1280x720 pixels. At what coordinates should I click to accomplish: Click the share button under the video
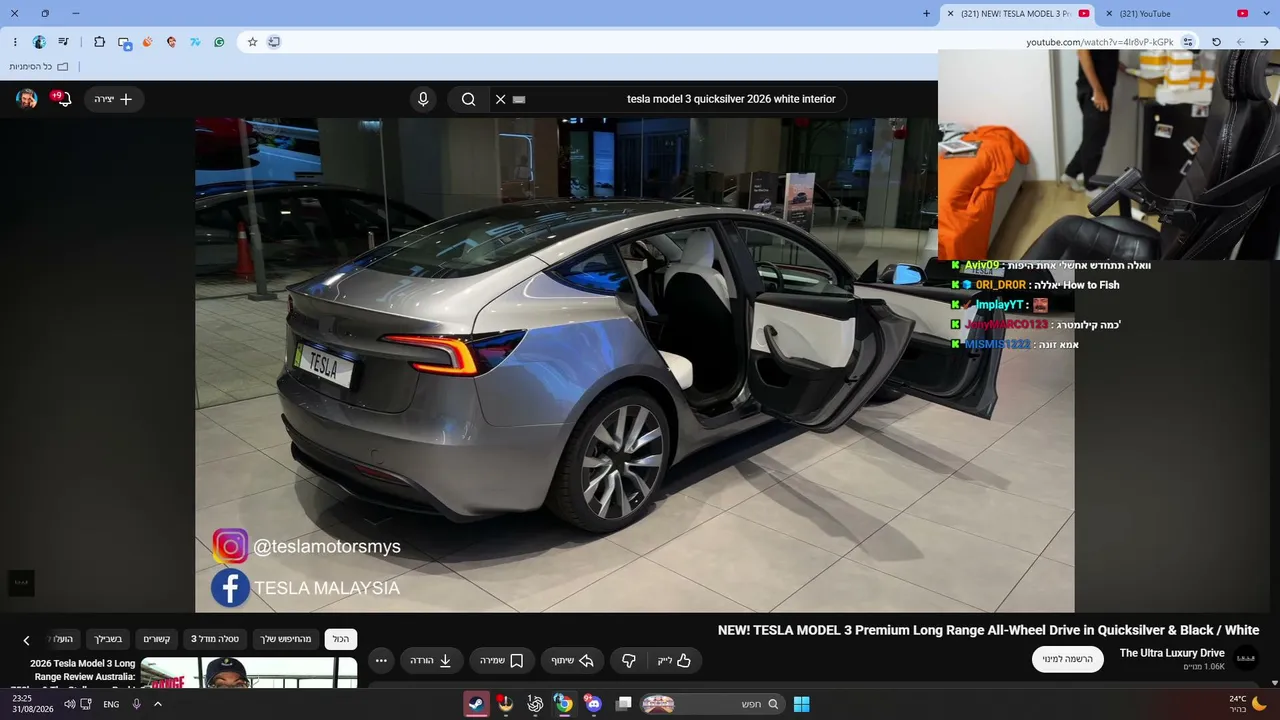pos(573,660)
